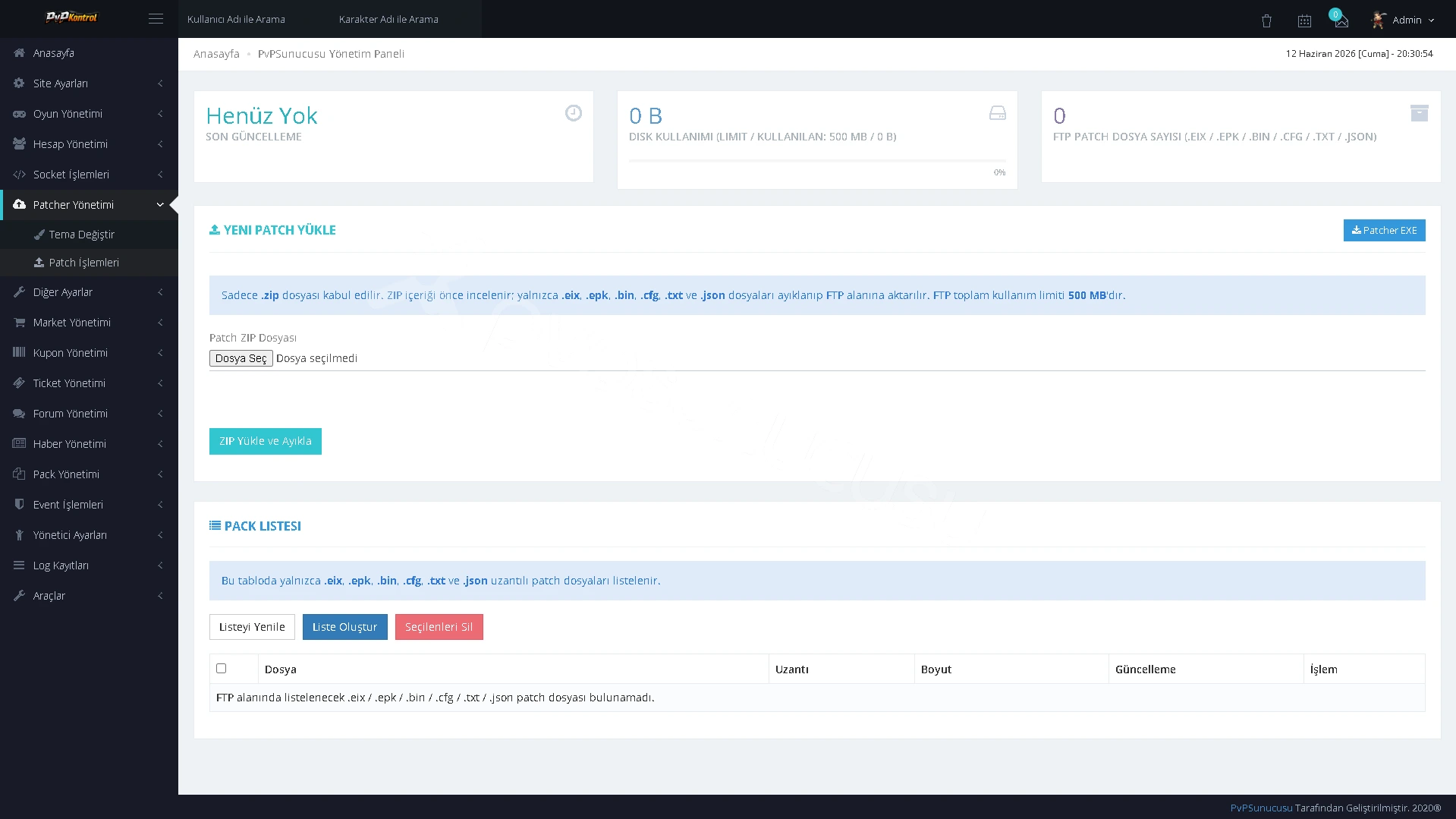Click the archive icon on FTP patch card

[x=1420, y=113]
